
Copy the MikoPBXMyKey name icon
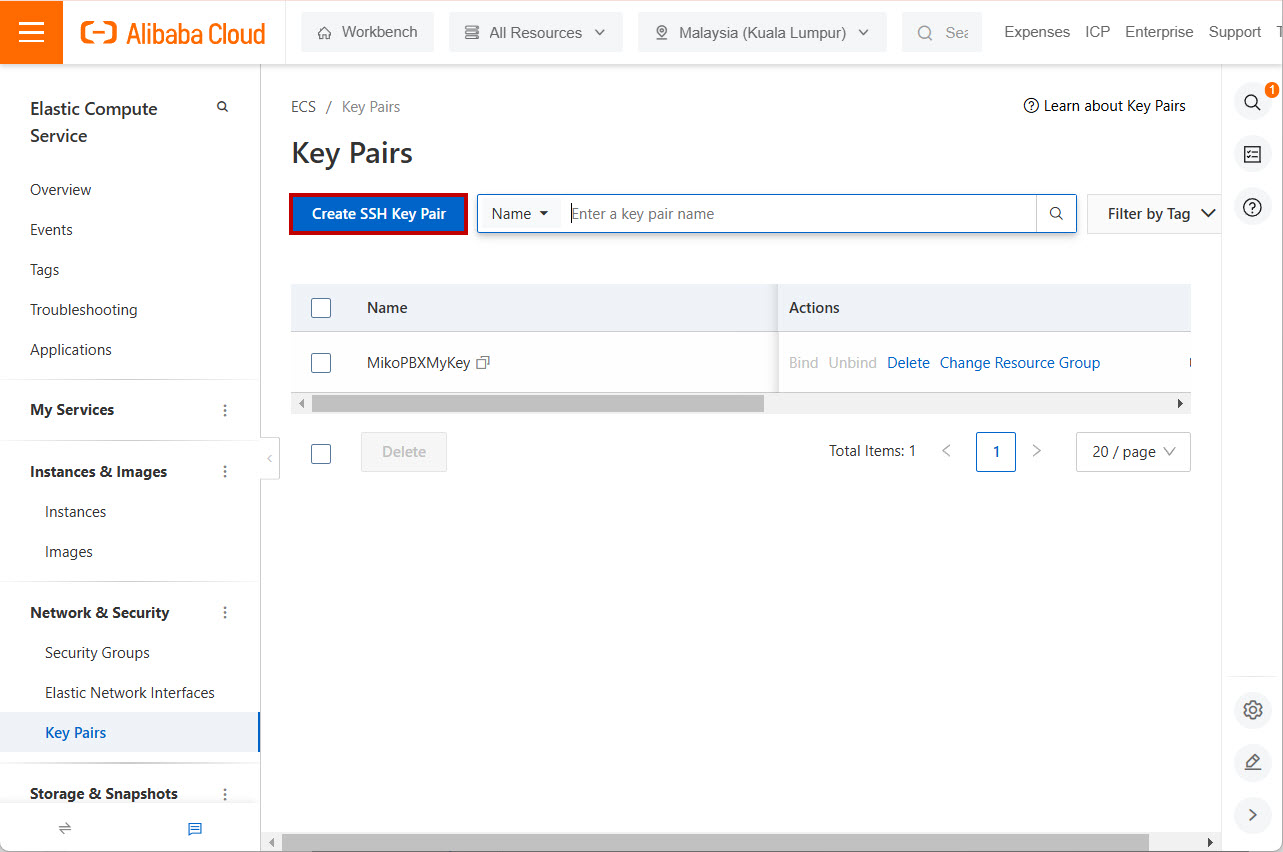click(x=483, y=363)
